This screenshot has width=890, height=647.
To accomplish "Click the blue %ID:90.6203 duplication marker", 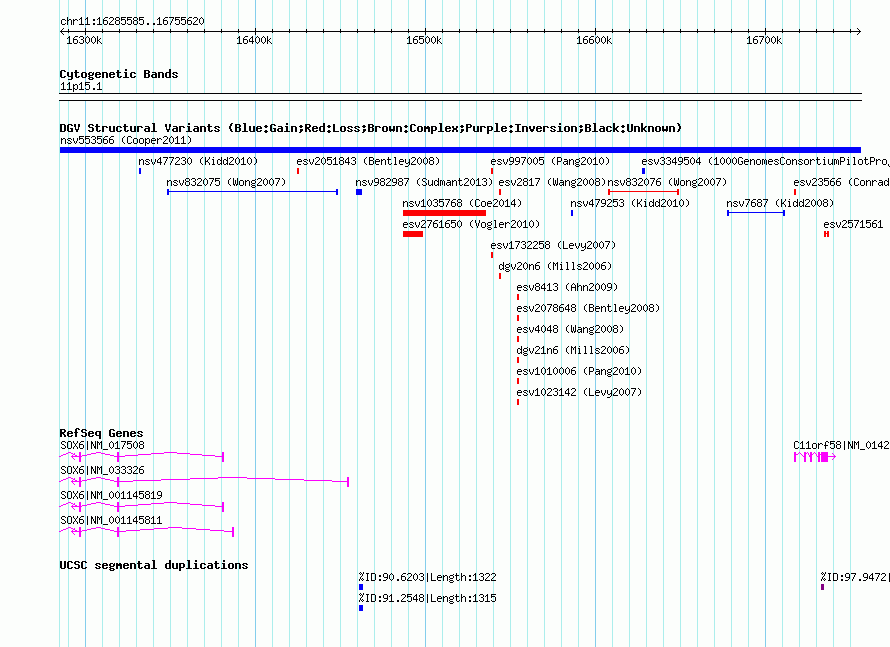I will (x=360, y=587).
